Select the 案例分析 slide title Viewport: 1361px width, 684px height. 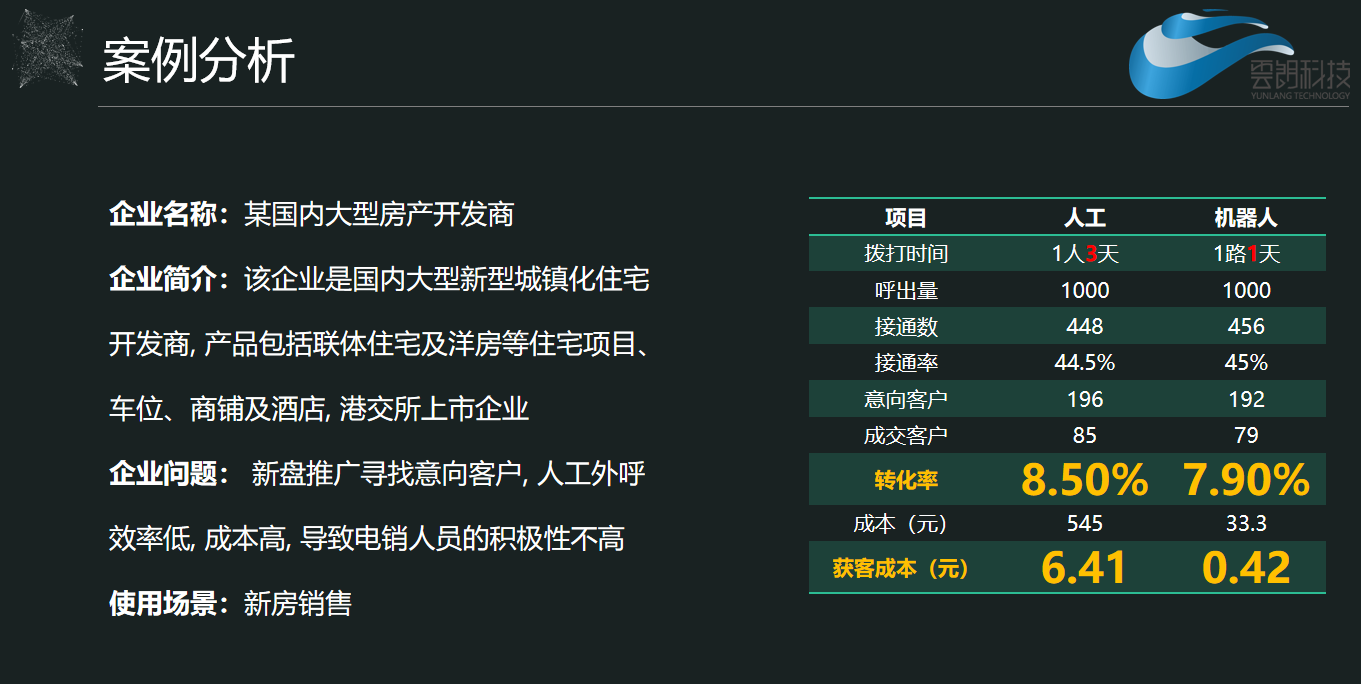click(199, 61)
